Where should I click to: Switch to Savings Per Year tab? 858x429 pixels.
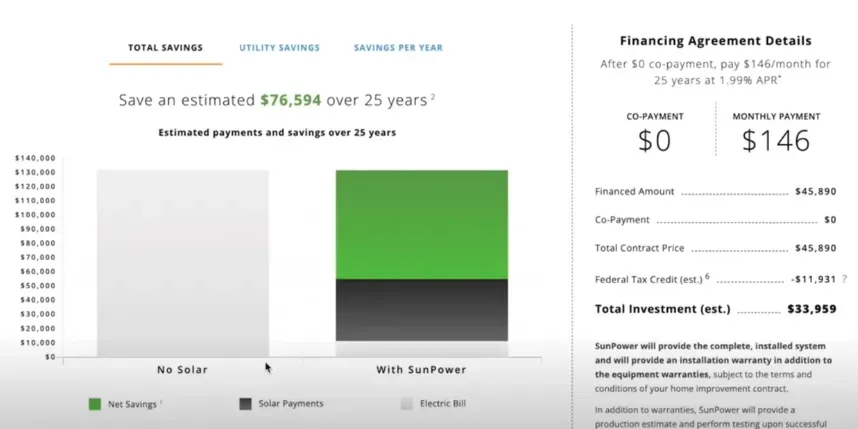point(398,48)
